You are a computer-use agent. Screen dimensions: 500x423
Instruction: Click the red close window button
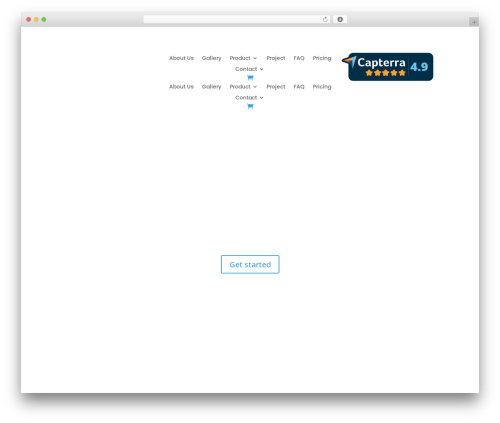(29, 20)
